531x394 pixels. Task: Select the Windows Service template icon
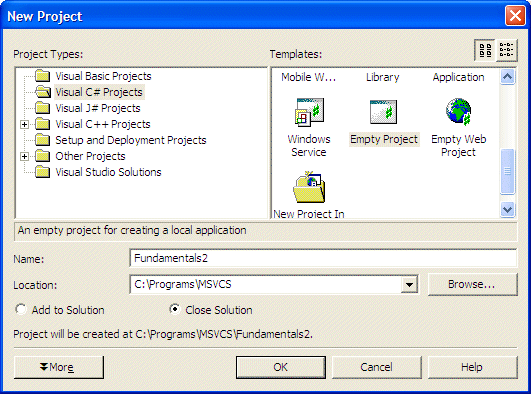[x=310, y=112]
